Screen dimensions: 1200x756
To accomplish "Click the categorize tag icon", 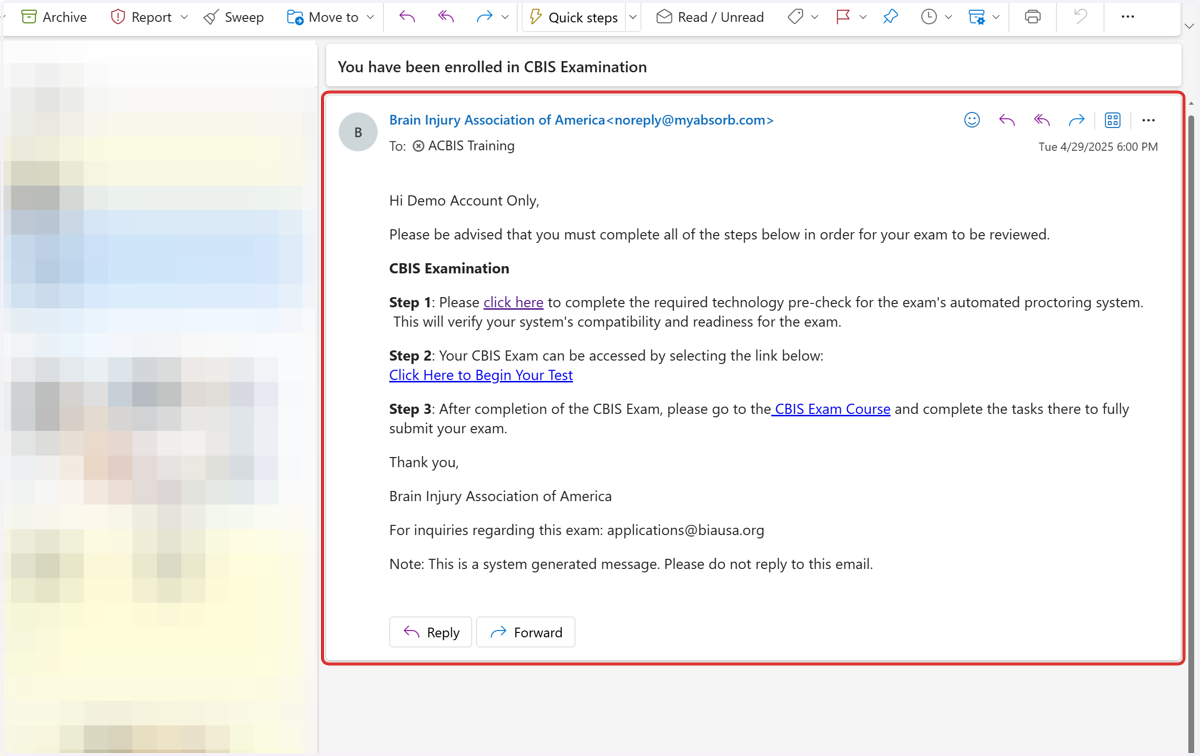I will click(795, 17).
